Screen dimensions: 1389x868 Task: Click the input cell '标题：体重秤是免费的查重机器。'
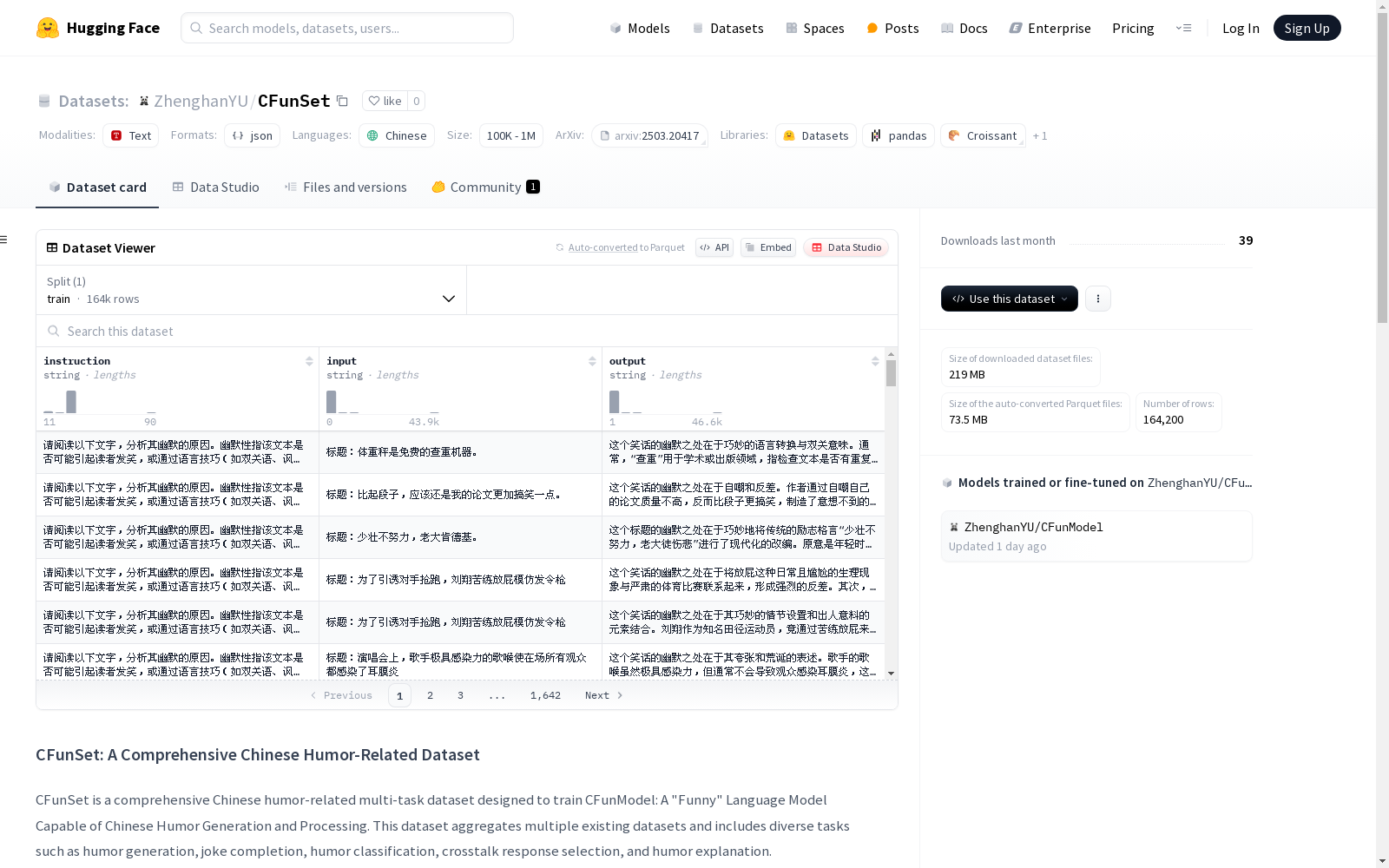460,452
